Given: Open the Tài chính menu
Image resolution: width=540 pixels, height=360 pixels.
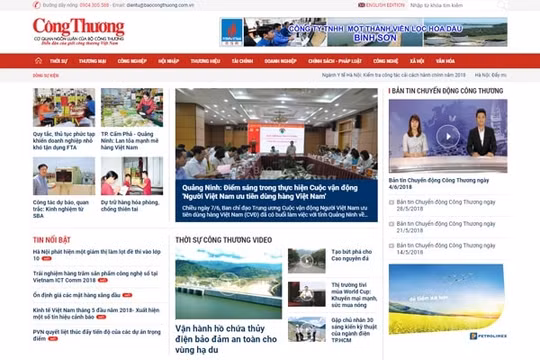Looking at the screenshot, I should [x=242, y=61].
